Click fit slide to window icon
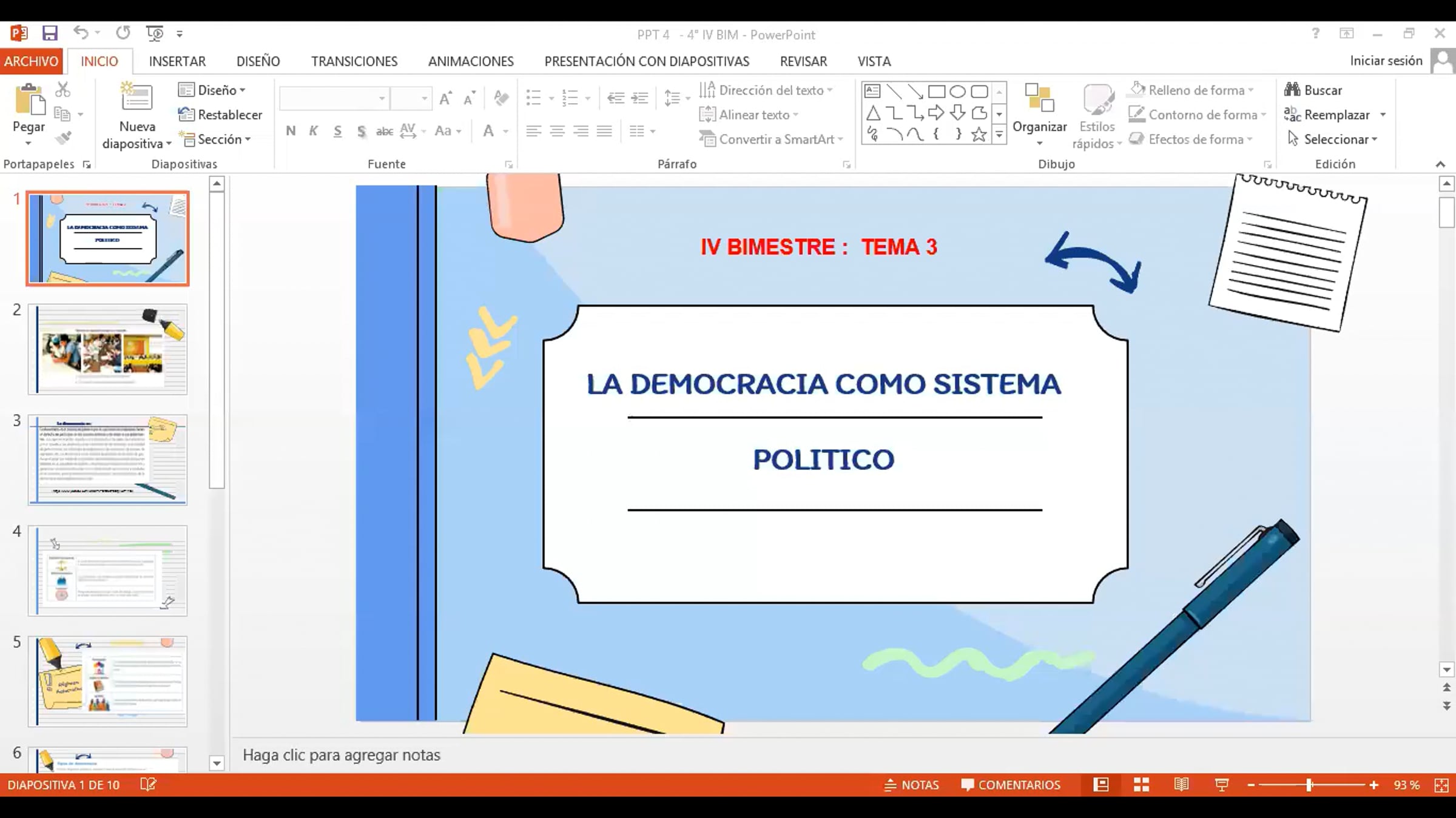 tap(1441, 785)
